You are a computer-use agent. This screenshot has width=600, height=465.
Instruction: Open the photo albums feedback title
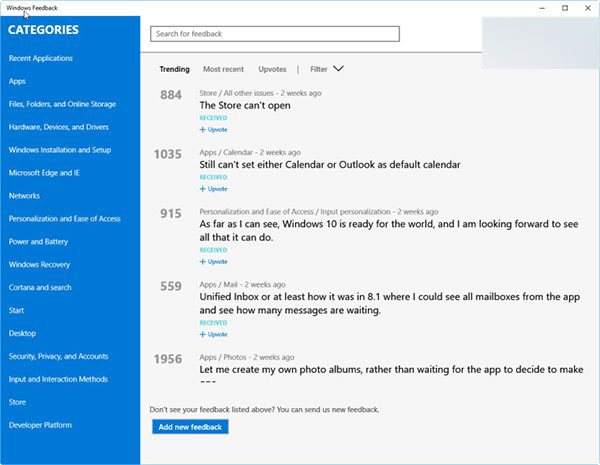click(x=391, y=370)
